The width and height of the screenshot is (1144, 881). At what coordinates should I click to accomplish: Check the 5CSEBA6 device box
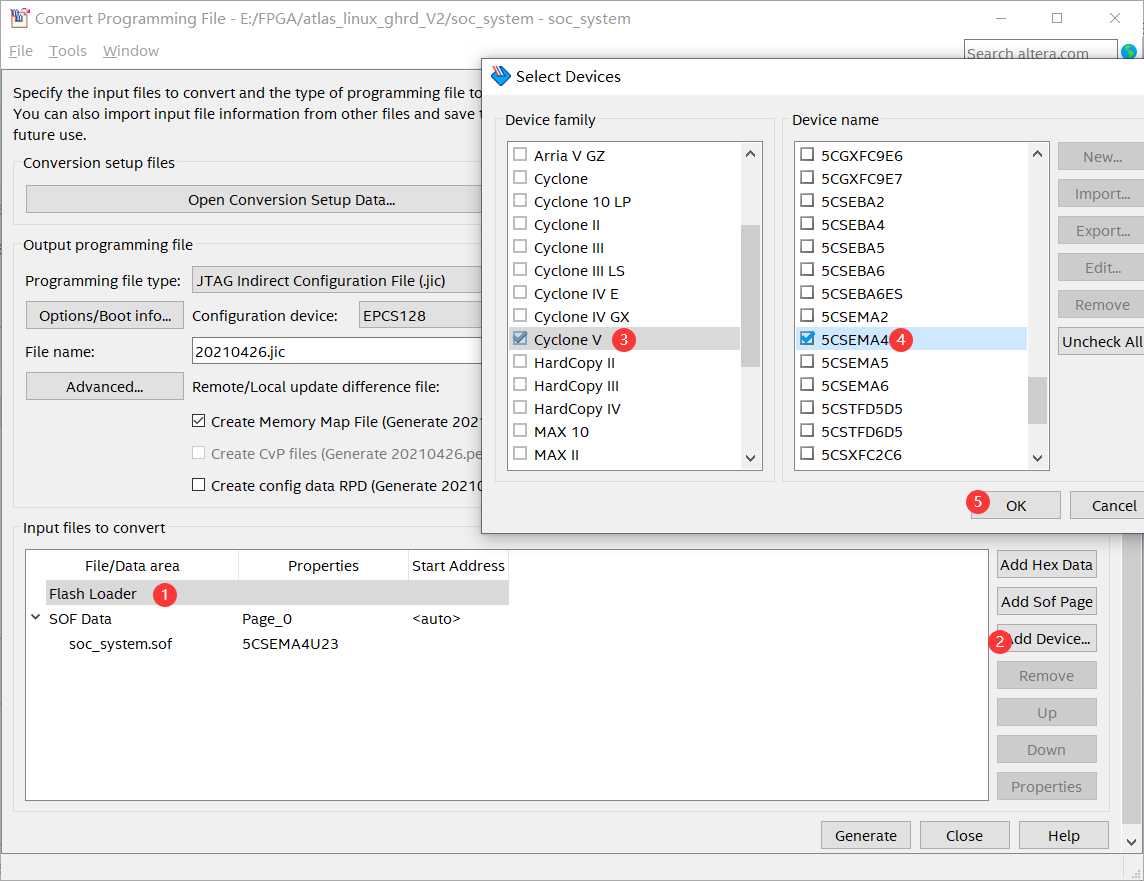807,270
